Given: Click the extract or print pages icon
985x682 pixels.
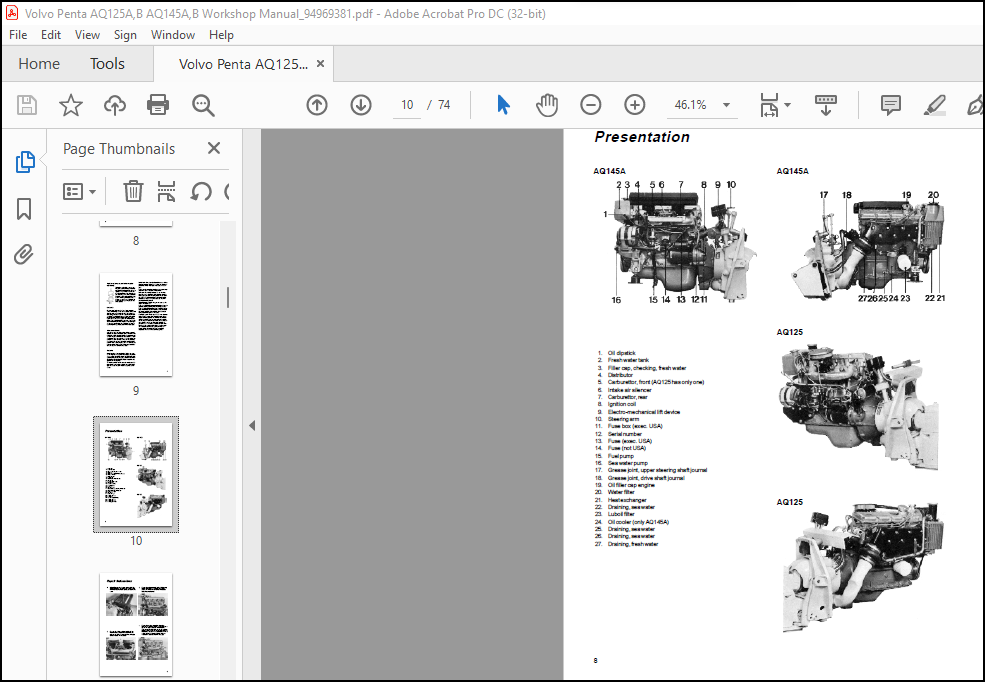Looking at the screenshot, I should point(166,191).
